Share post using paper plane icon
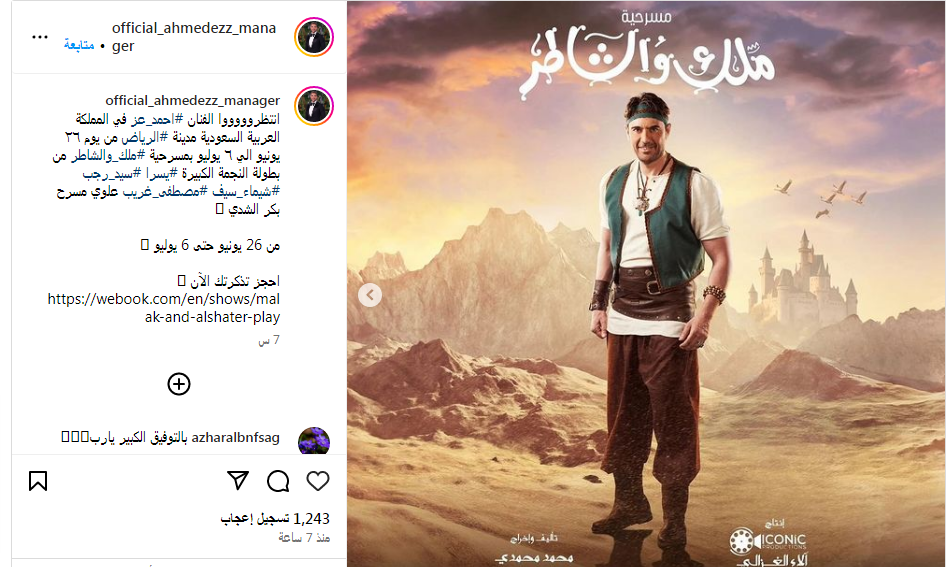Image resolution: width=947 pixels, height=567 pixels. pyautogui.click(x=238, y=481)
